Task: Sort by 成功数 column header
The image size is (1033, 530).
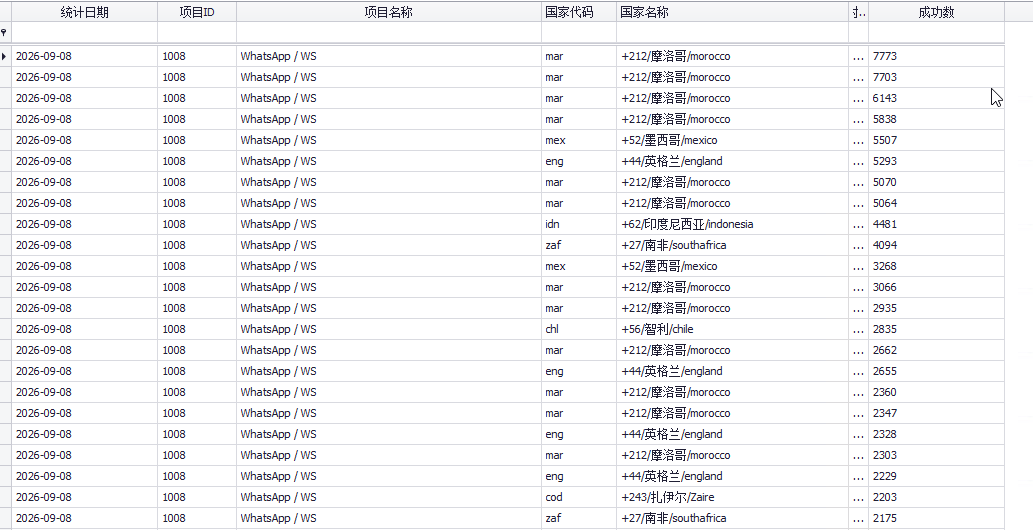Action: [936, 12]
